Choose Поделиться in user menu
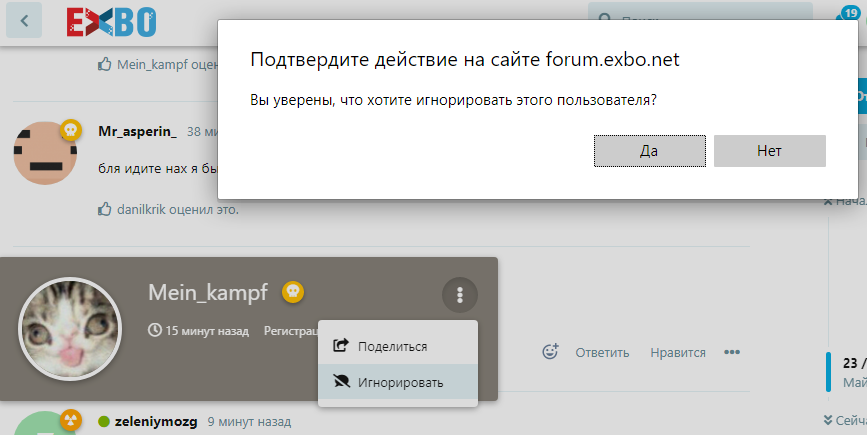This screenshot has height=435, width=867. click(x=398, y=347)
